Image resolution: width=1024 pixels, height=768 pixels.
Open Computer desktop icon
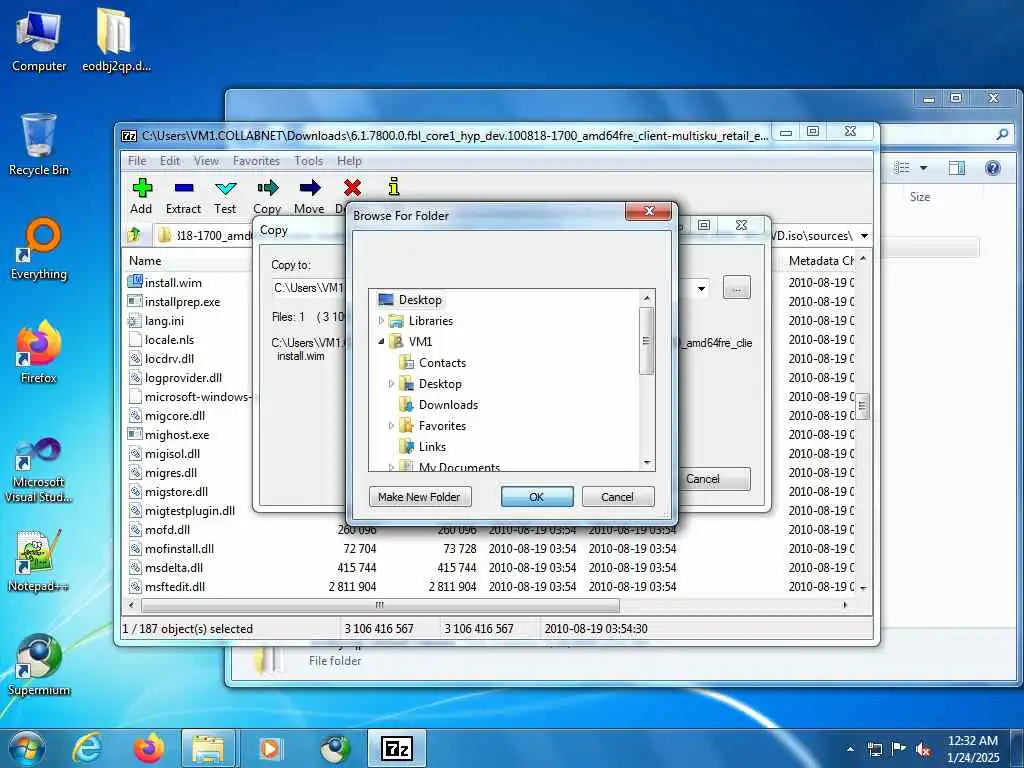point(39,40)
